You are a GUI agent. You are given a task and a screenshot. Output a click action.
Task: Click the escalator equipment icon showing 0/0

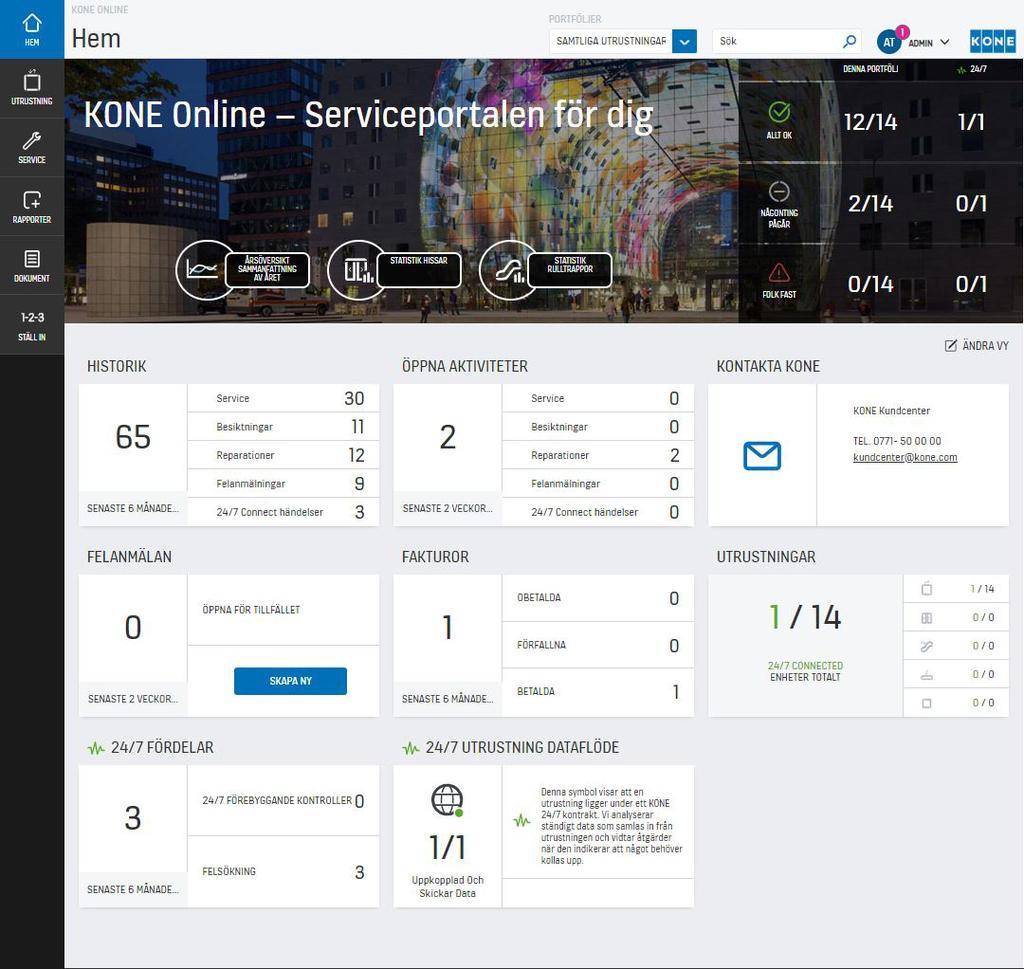coord(926,646)
